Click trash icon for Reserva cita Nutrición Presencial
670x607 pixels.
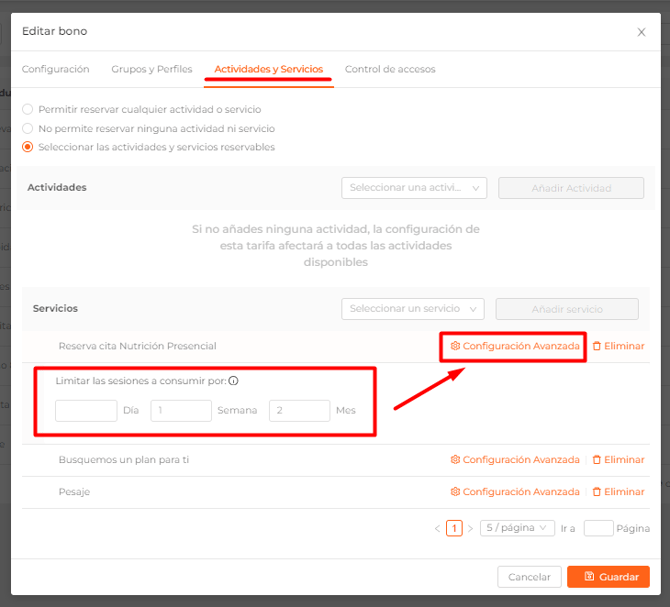click(x=597, y=346)
